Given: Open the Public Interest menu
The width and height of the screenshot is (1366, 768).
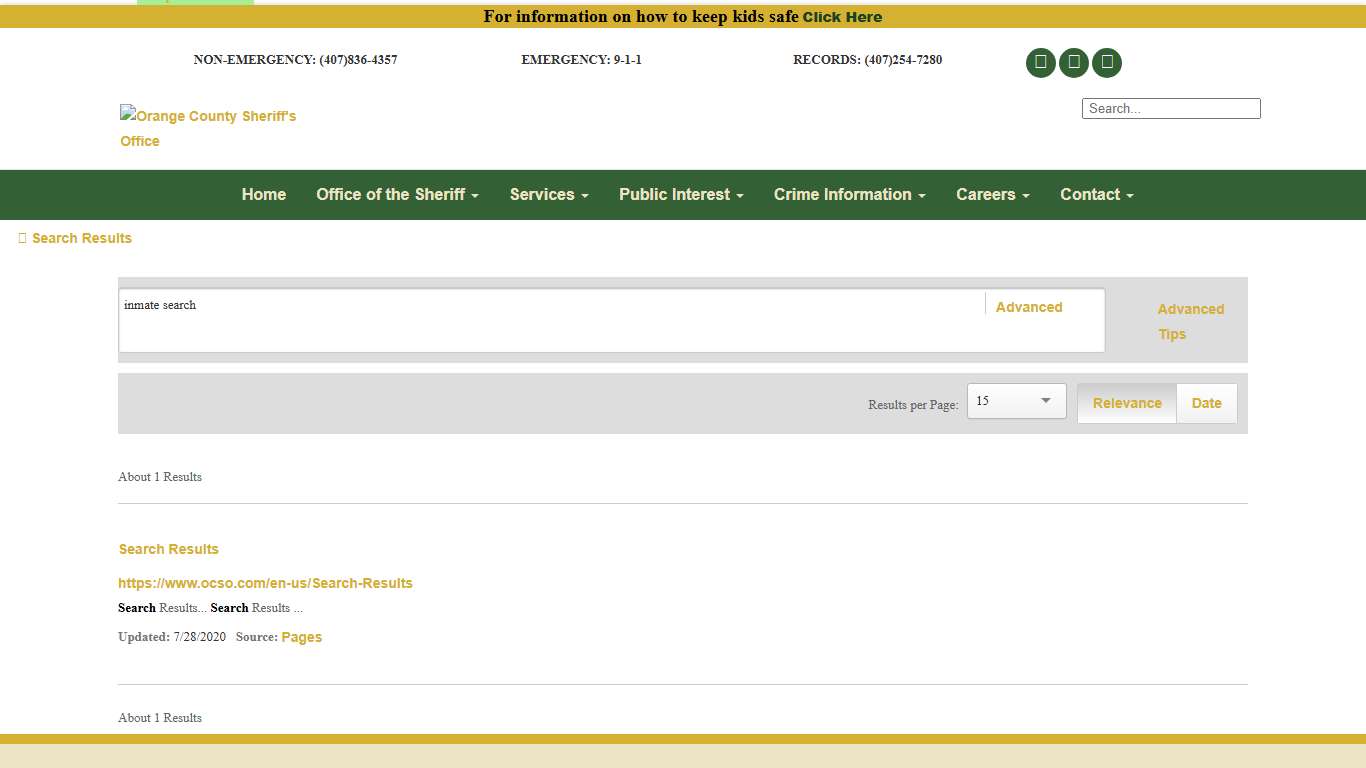Looking at the screenshot, I should pos(681,195).
